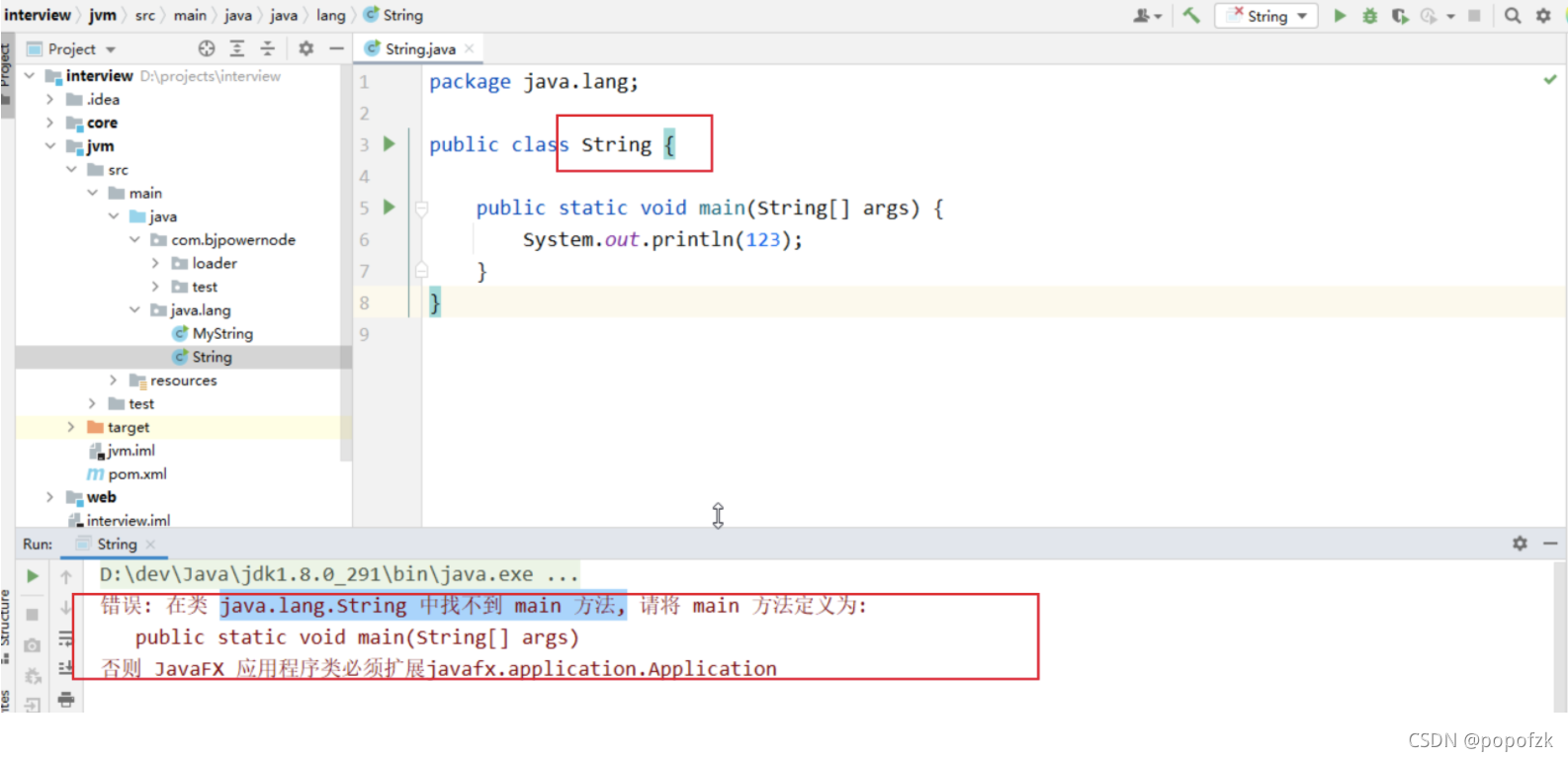The image size is (1568, 761).
Task: Expand the .idea folder
Action: [x=50, y=99]
